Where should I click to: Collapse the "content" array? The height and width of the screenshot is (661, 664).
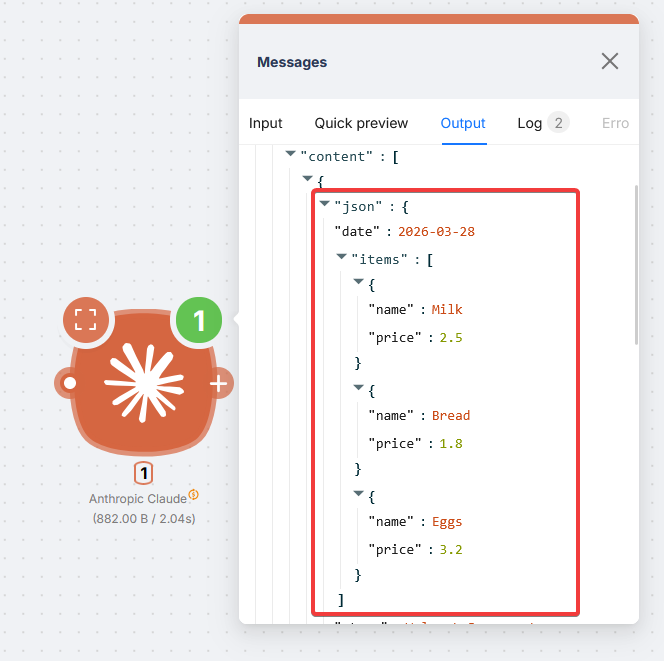coord(291,154)
